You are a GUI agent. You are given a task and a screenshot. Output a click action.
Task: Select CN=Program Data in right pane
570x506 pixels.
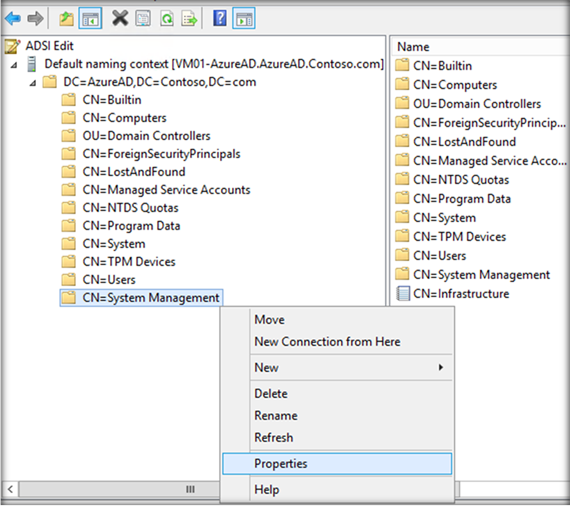point(462,199)
